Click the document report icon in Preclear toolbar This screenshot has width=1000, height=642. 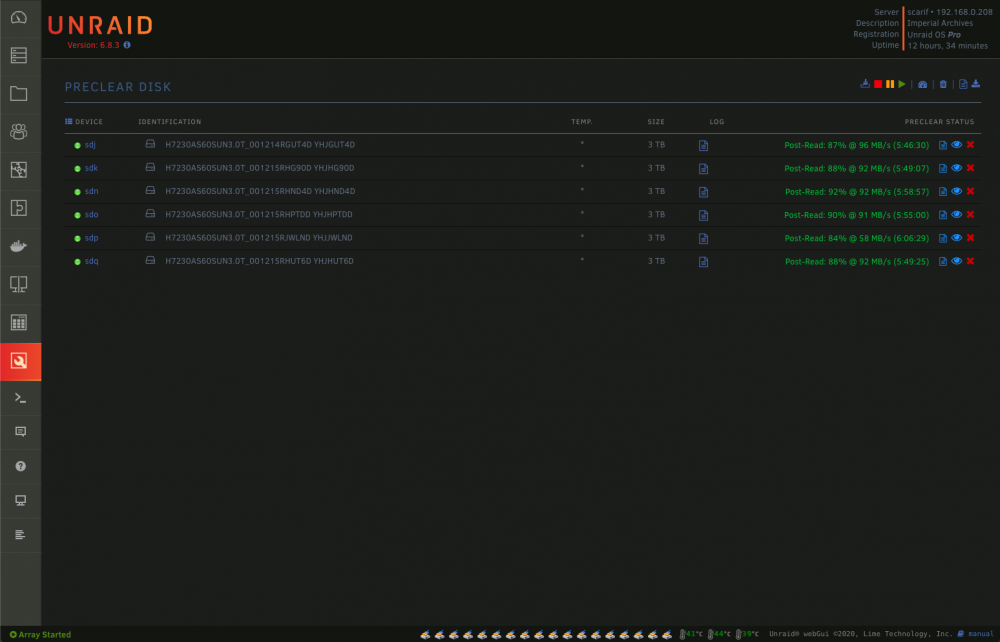(x=963, y=84)
